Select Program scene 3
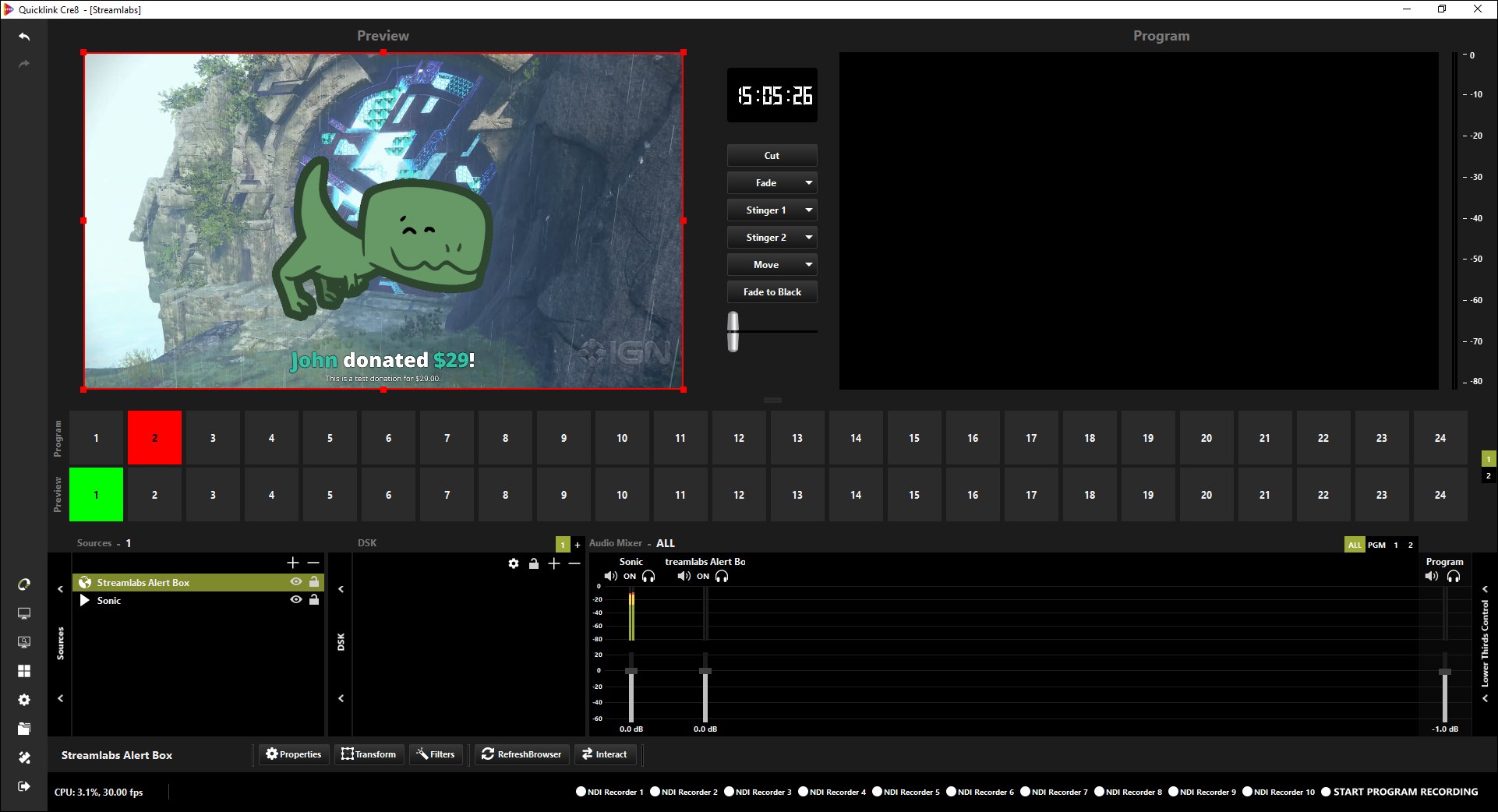The height and width of the screenshot is (812, 1498). 213,438
